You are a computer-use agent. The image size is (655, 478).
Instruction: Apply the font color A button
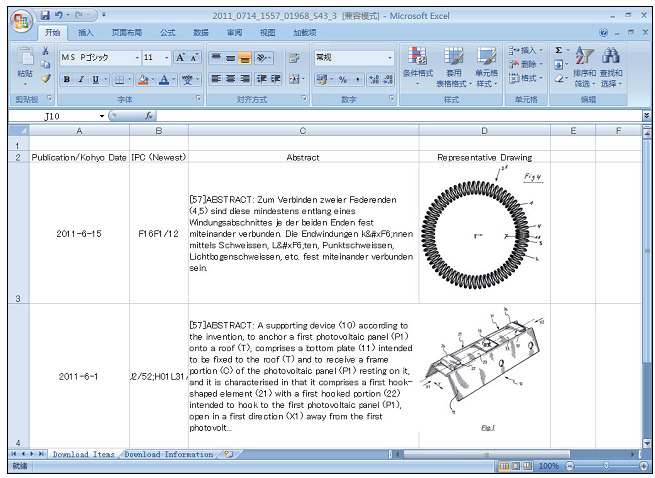[164, 79]
